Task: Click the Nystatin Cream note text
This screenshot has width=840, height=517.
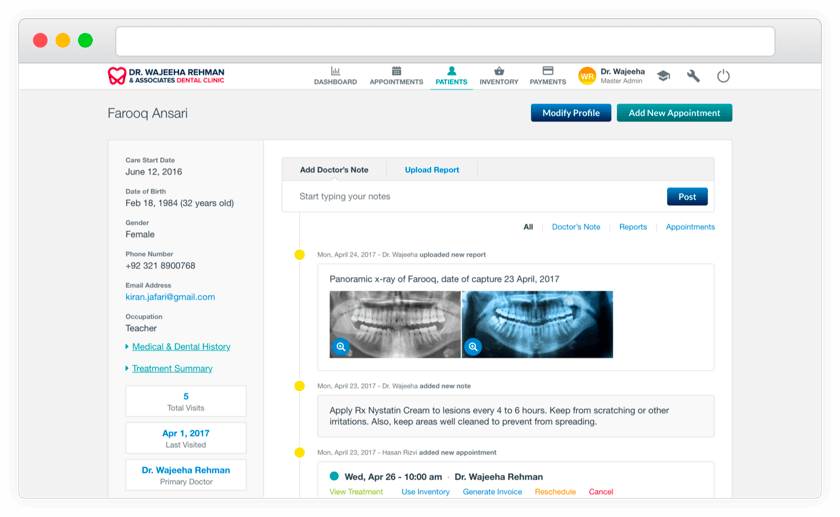Action: [499, 416]
